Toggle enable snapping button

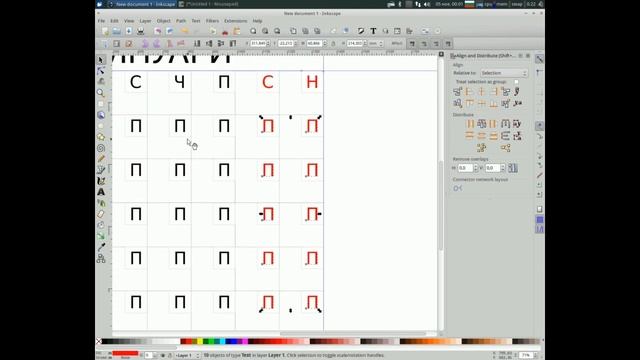coord(539,59)
